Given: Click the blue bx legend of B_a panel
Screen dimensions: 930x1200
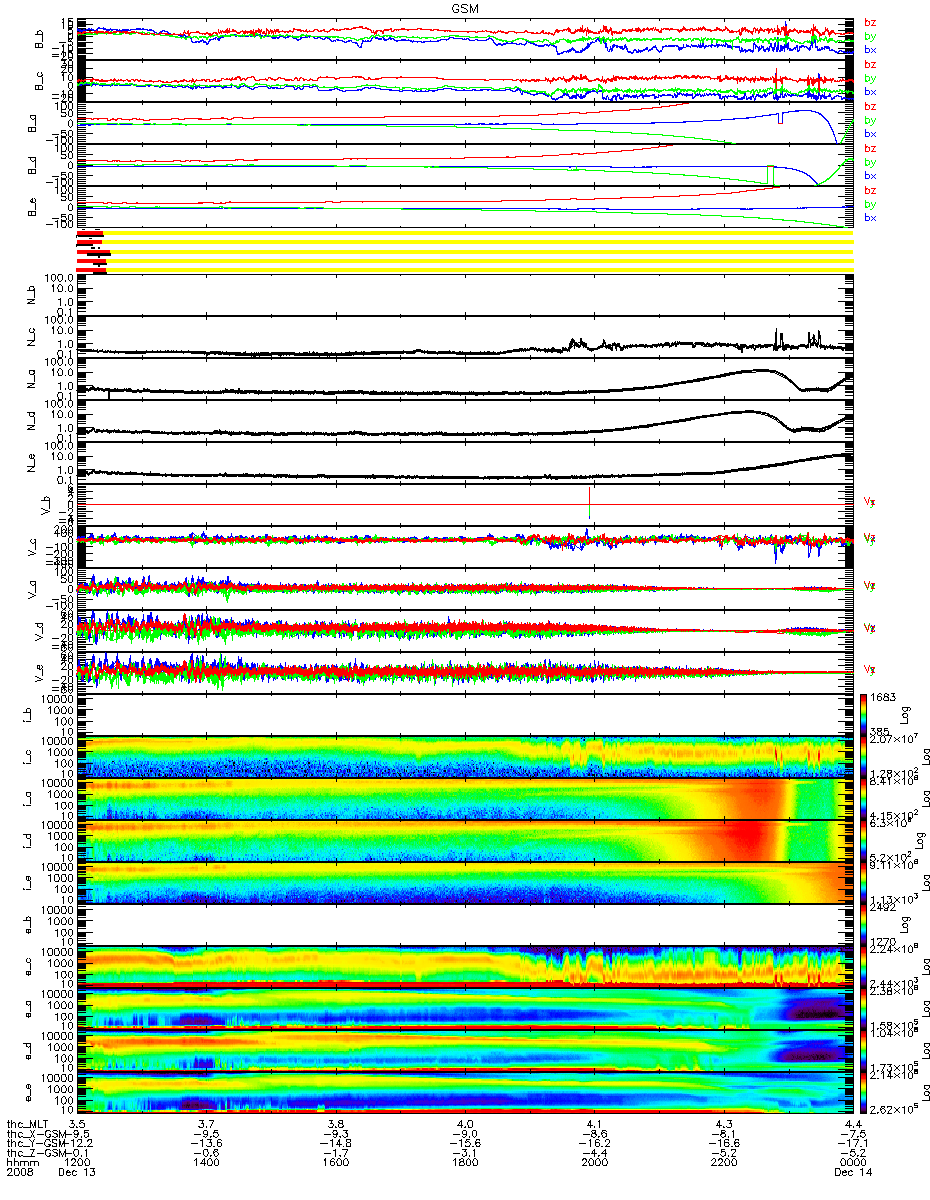Looking at the screenshot, I should [870, 134].
